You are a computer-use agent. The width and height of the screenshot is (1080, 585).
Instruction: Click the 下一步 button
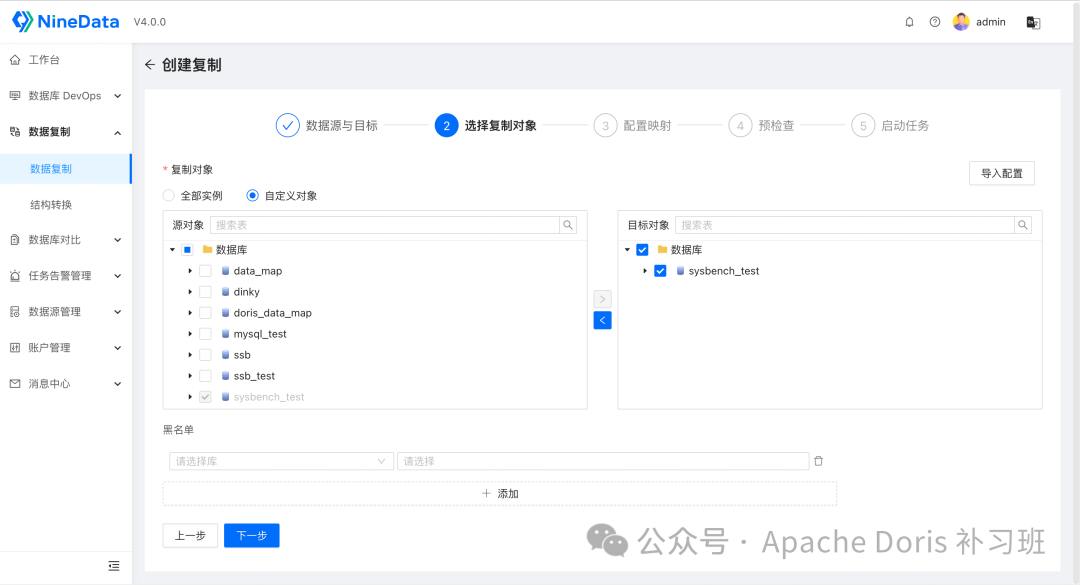tap(251, 535)
